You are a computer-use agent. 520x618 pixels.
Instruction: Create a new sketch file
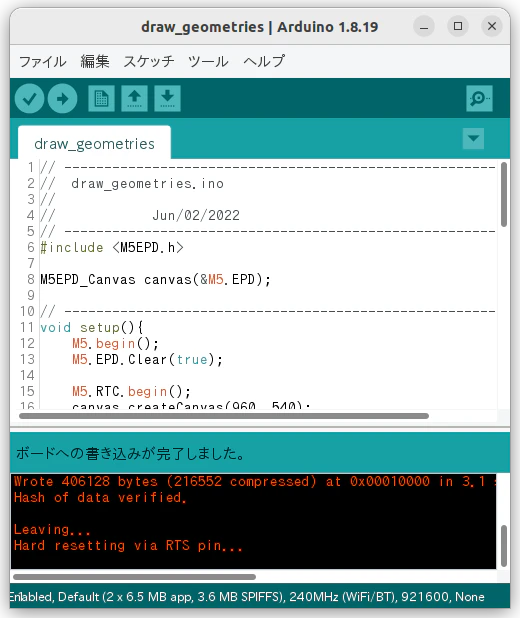pyautogui.click(x=101, y=99)
